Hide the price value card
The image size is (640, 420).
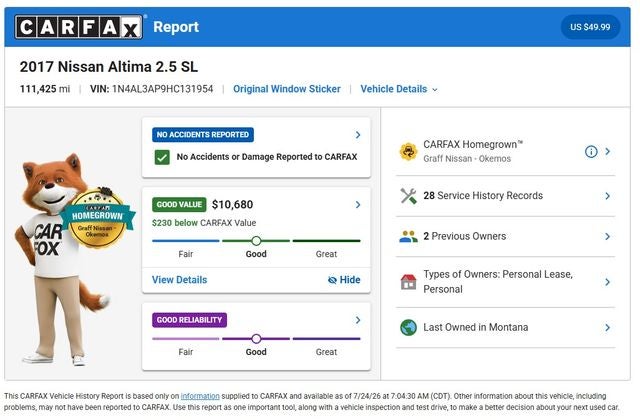coord(344,280)
